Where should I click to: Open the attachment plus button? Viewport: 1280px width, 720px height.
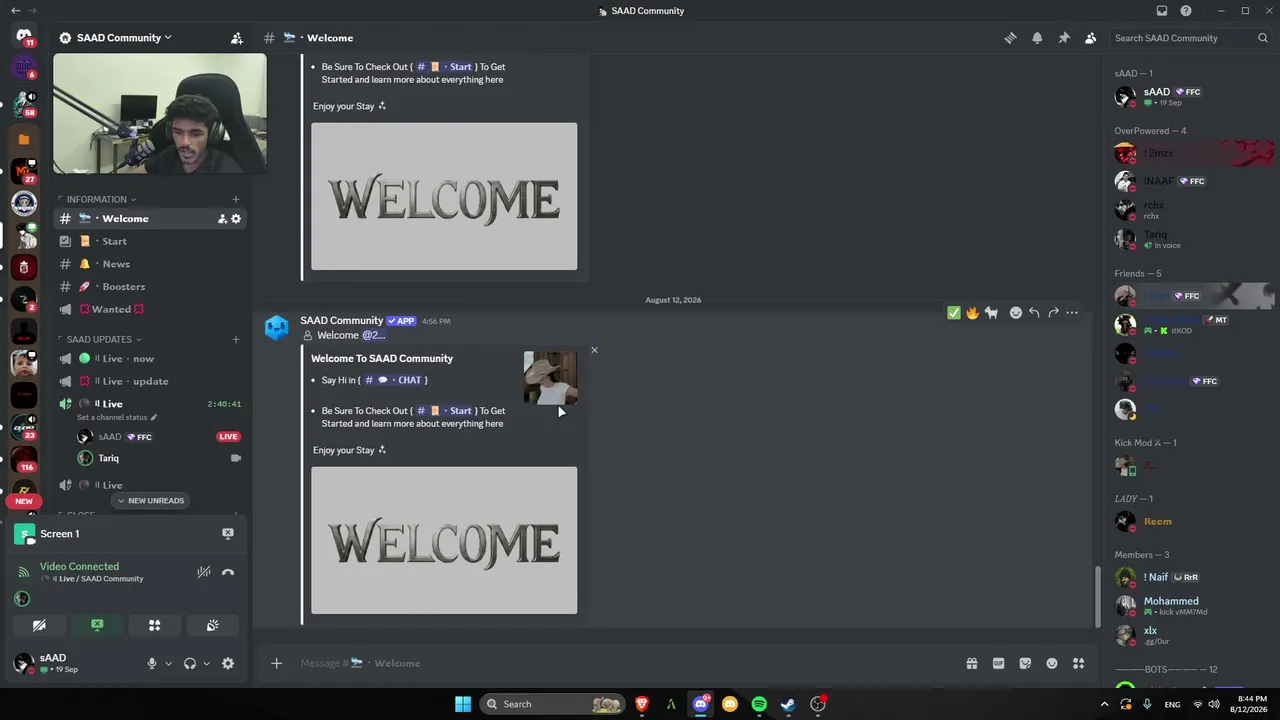coord(277,663)
